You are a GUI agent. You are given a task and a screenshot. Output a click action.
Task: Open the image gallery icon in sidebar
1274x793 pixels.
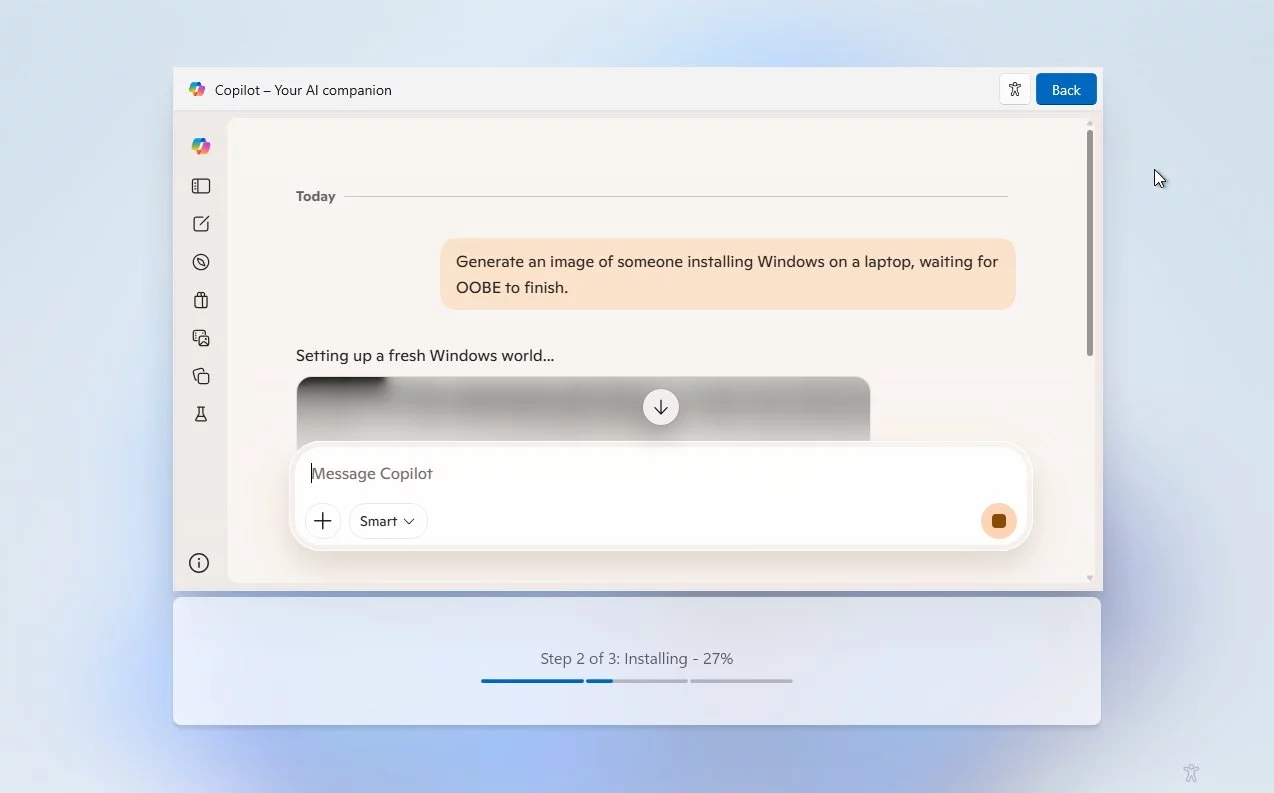click(x=201, y=338)
